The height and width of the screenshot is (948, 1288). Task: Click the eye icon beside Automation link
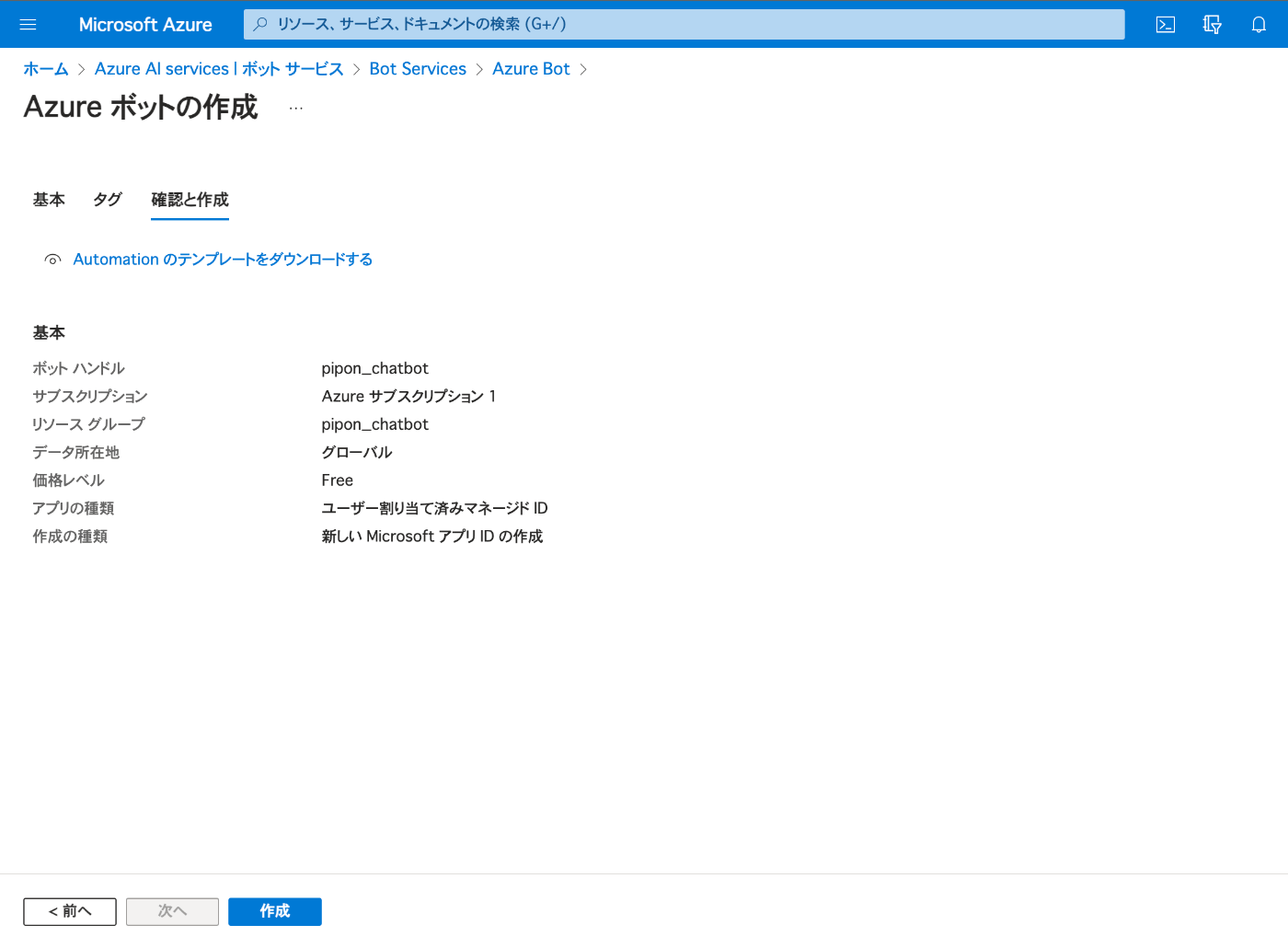click(x=53, y=260)
